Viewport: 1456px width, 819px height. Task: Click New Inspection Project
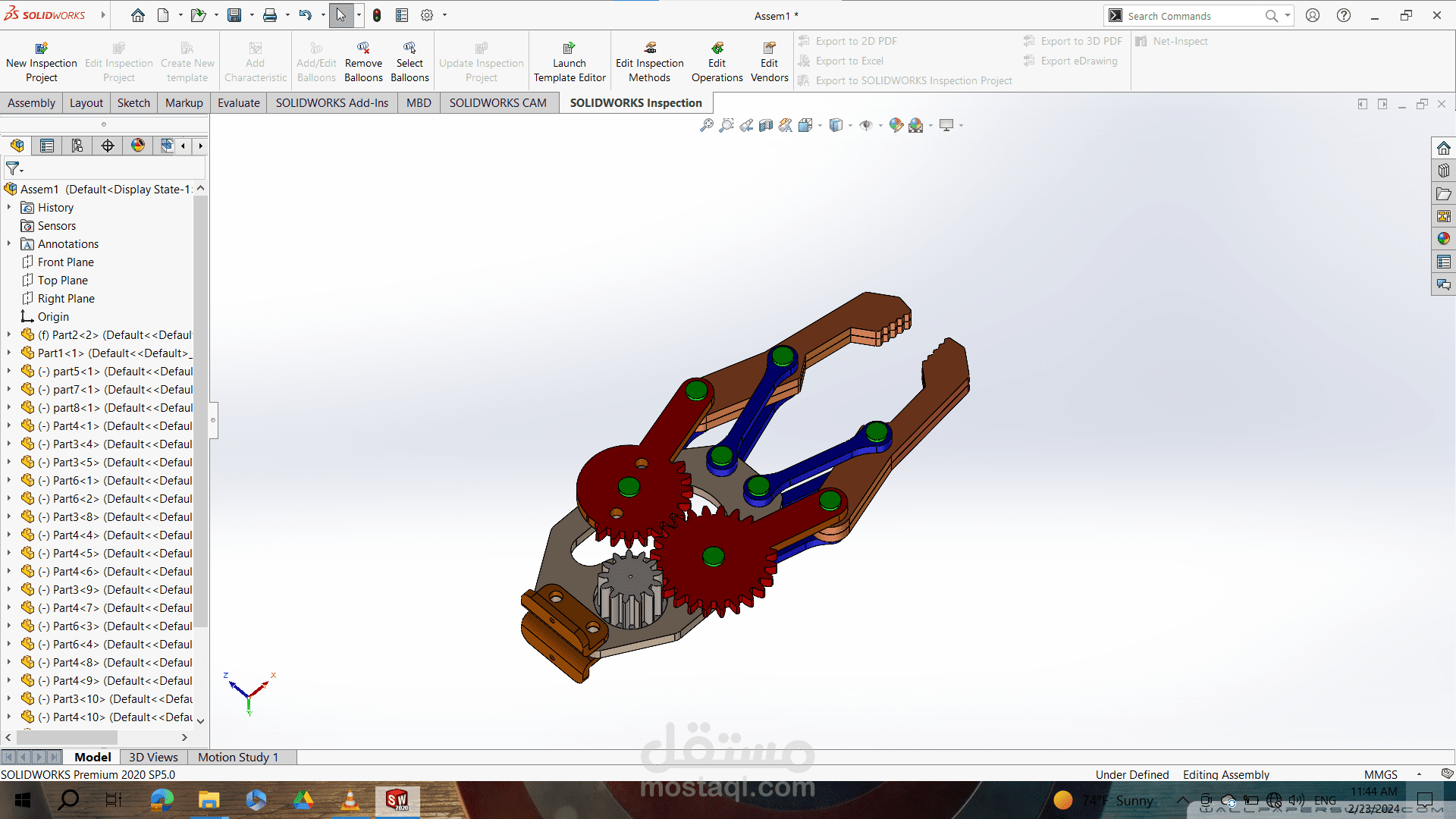point(42,62)
